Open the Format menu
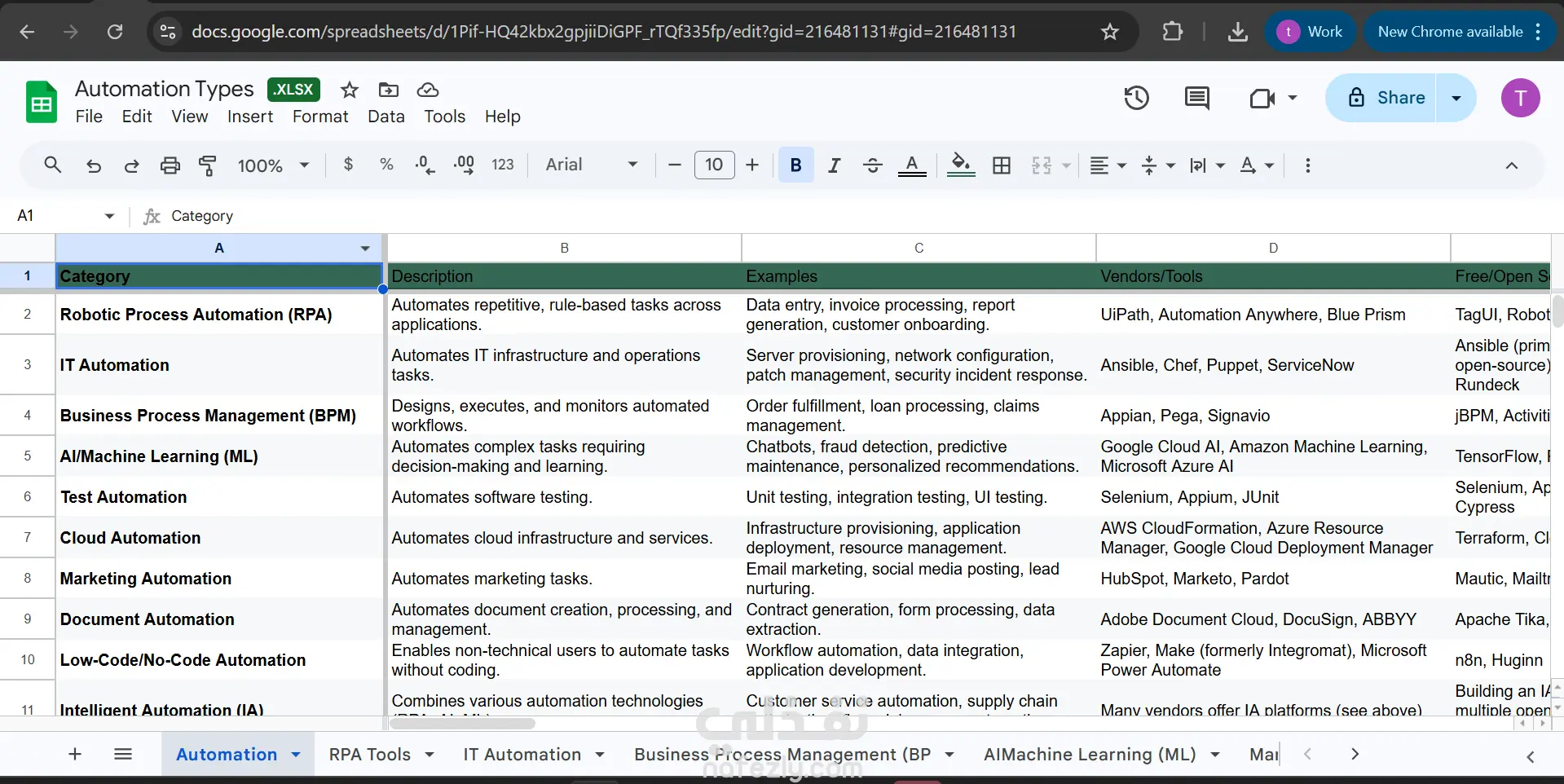 point(320,117)
